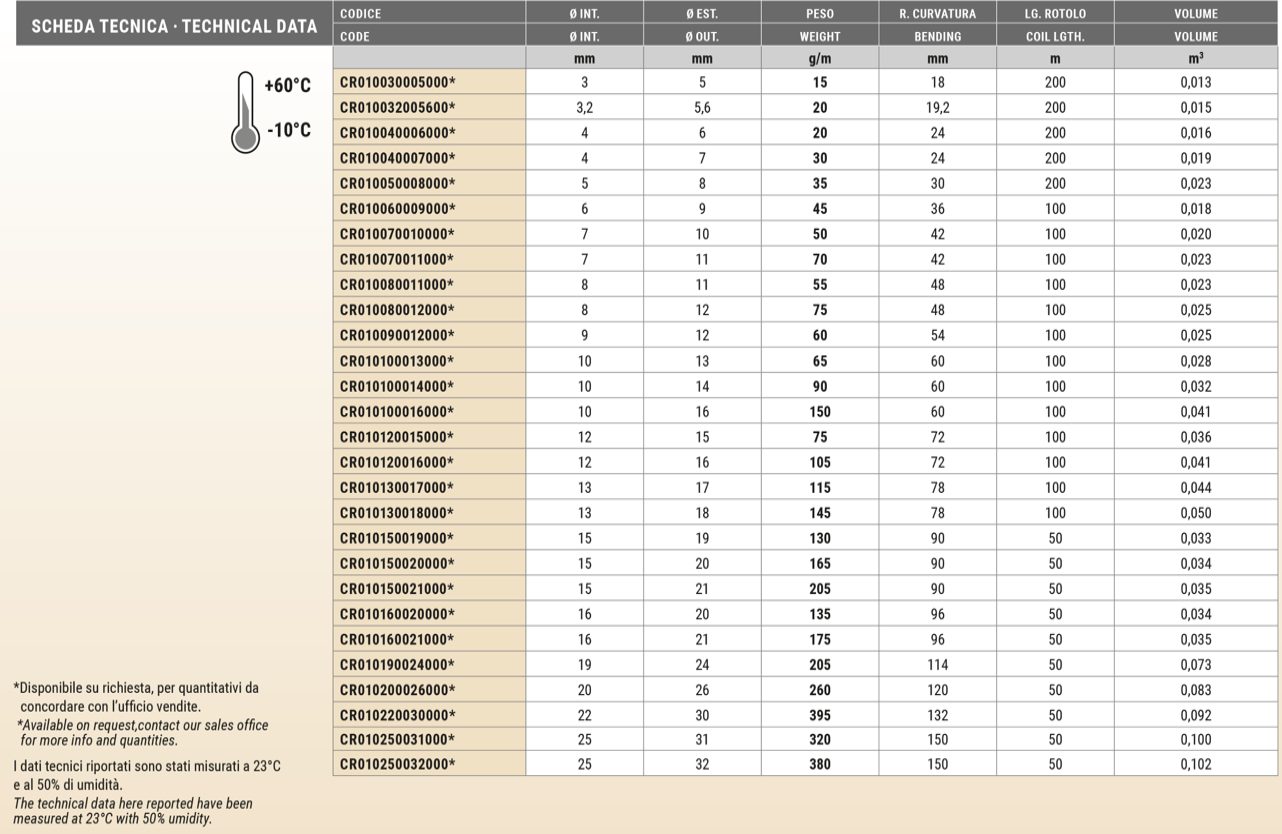The height and width of the screenshot is (834, 1282).
Task: Click the English 'technical data here reported' note
Action: (x=132, y=811)
